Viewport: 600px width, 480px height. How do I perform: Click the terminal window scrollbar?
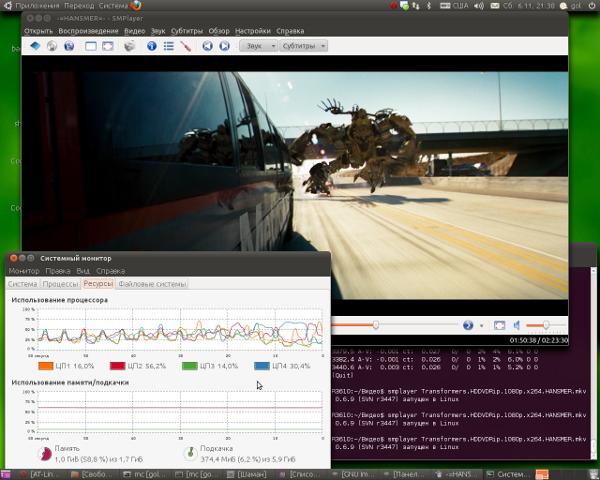(x=593, y=362)
